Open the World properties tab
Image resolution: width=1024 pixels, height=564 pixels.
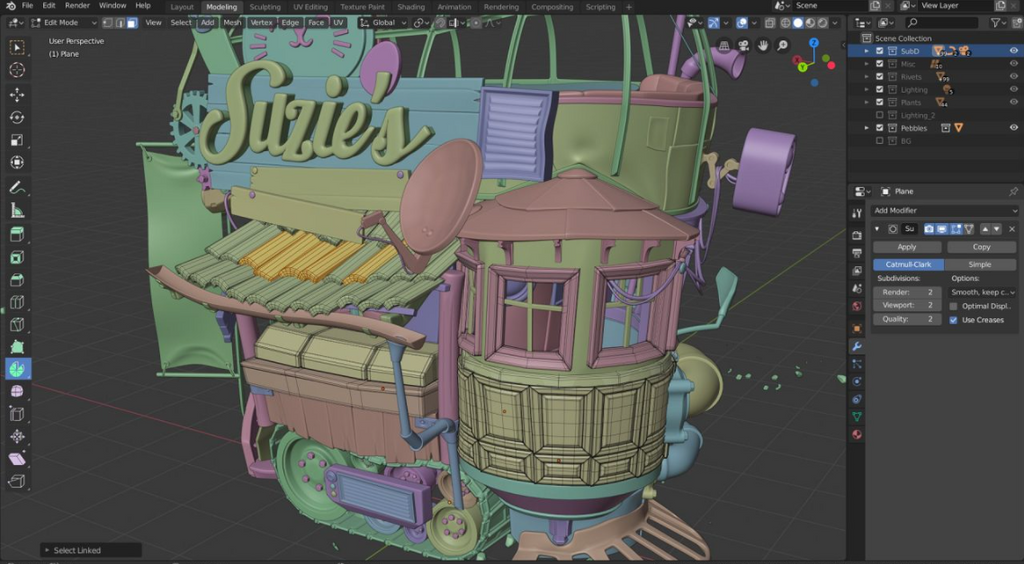click(857, 306)
